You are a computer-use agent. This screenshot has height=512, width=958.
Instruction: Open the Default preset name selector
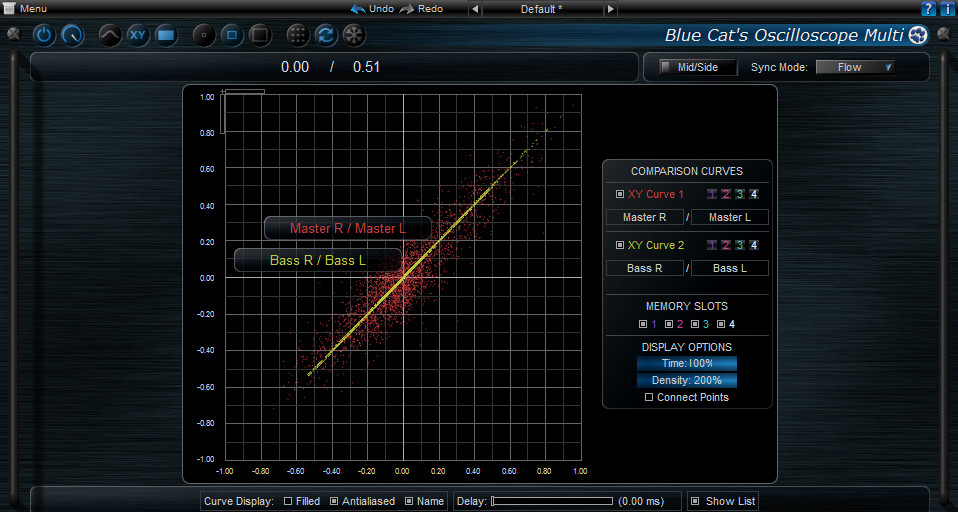pos(542,9)
